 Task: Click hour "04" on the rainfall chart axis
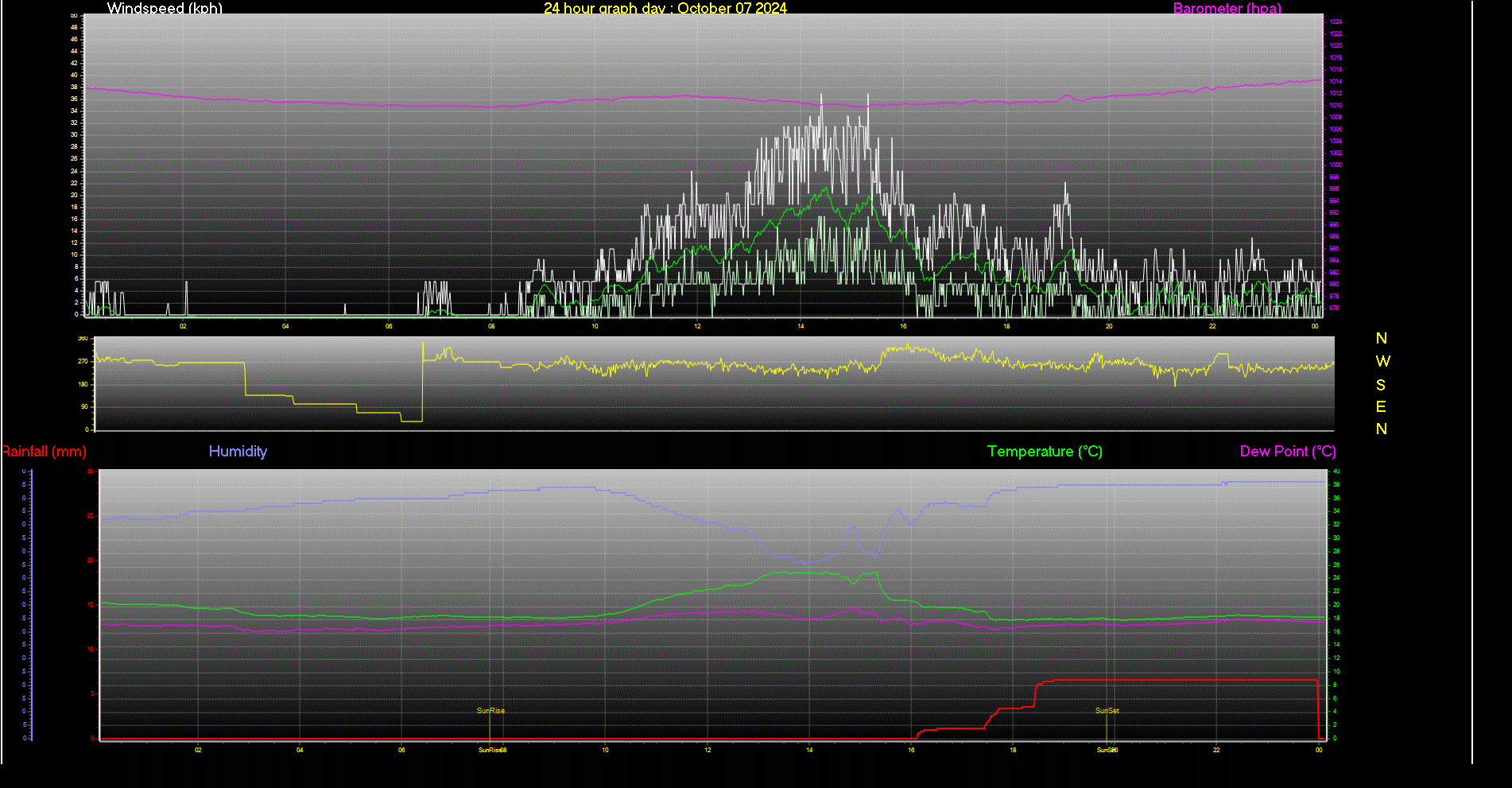[x=300, y=750]
